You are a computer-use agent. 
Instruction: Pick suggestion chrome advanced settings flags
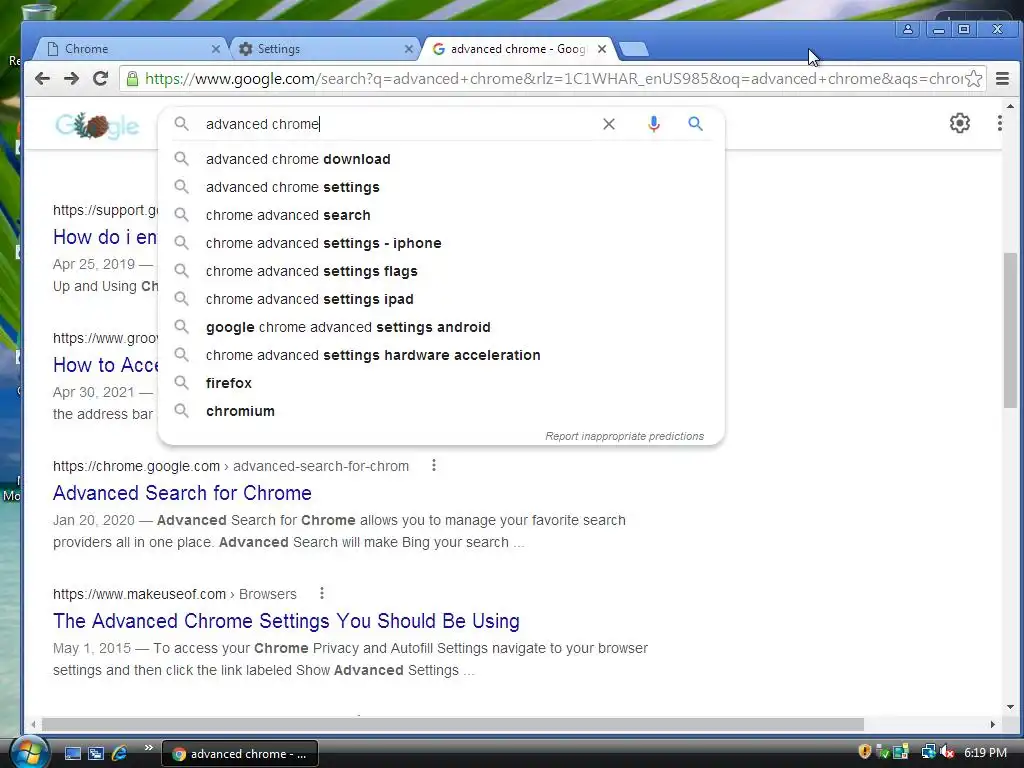(x=441, y=271)
